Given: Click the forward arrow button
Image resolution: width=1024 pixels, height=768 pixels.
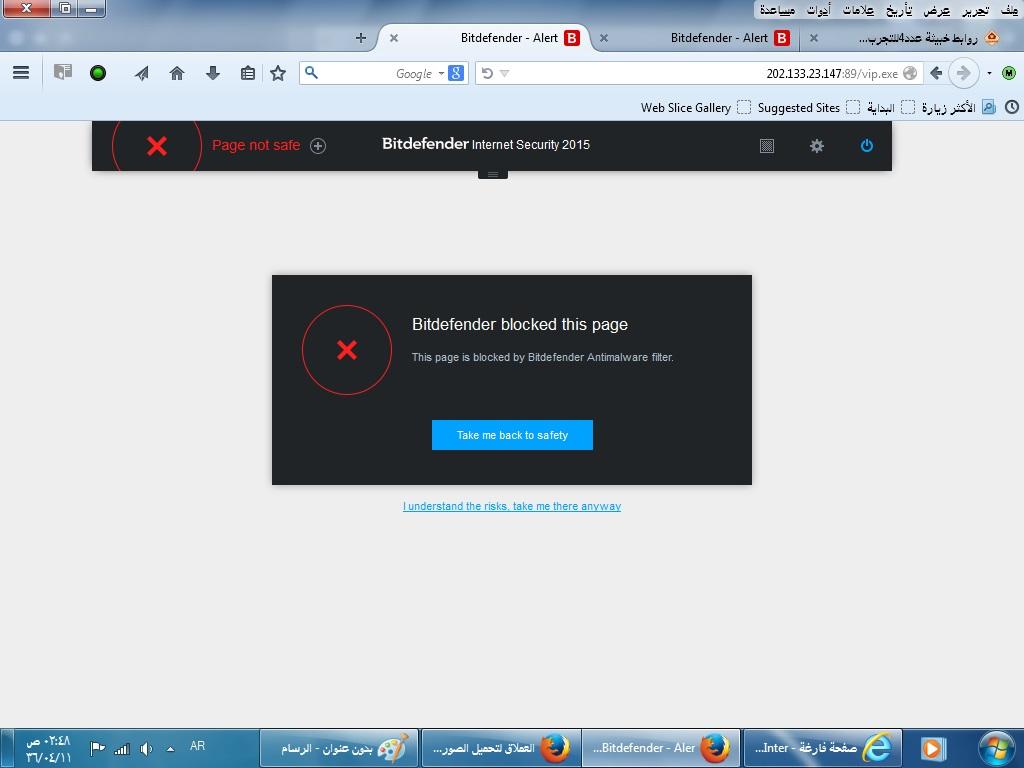Looking at the screenshot, I should click(x=963, y=73).
